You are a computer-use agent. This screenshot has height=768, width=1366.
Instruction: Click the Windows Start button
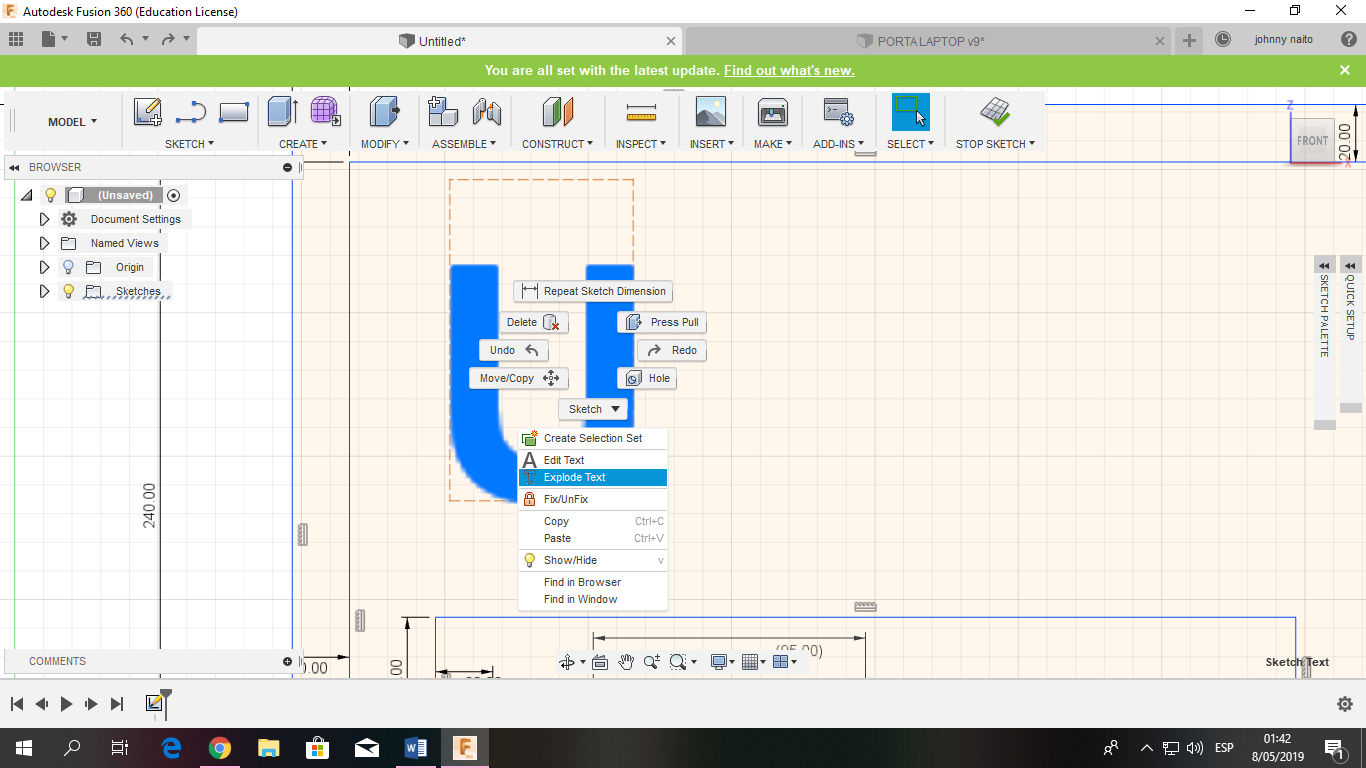coord(23,747)
